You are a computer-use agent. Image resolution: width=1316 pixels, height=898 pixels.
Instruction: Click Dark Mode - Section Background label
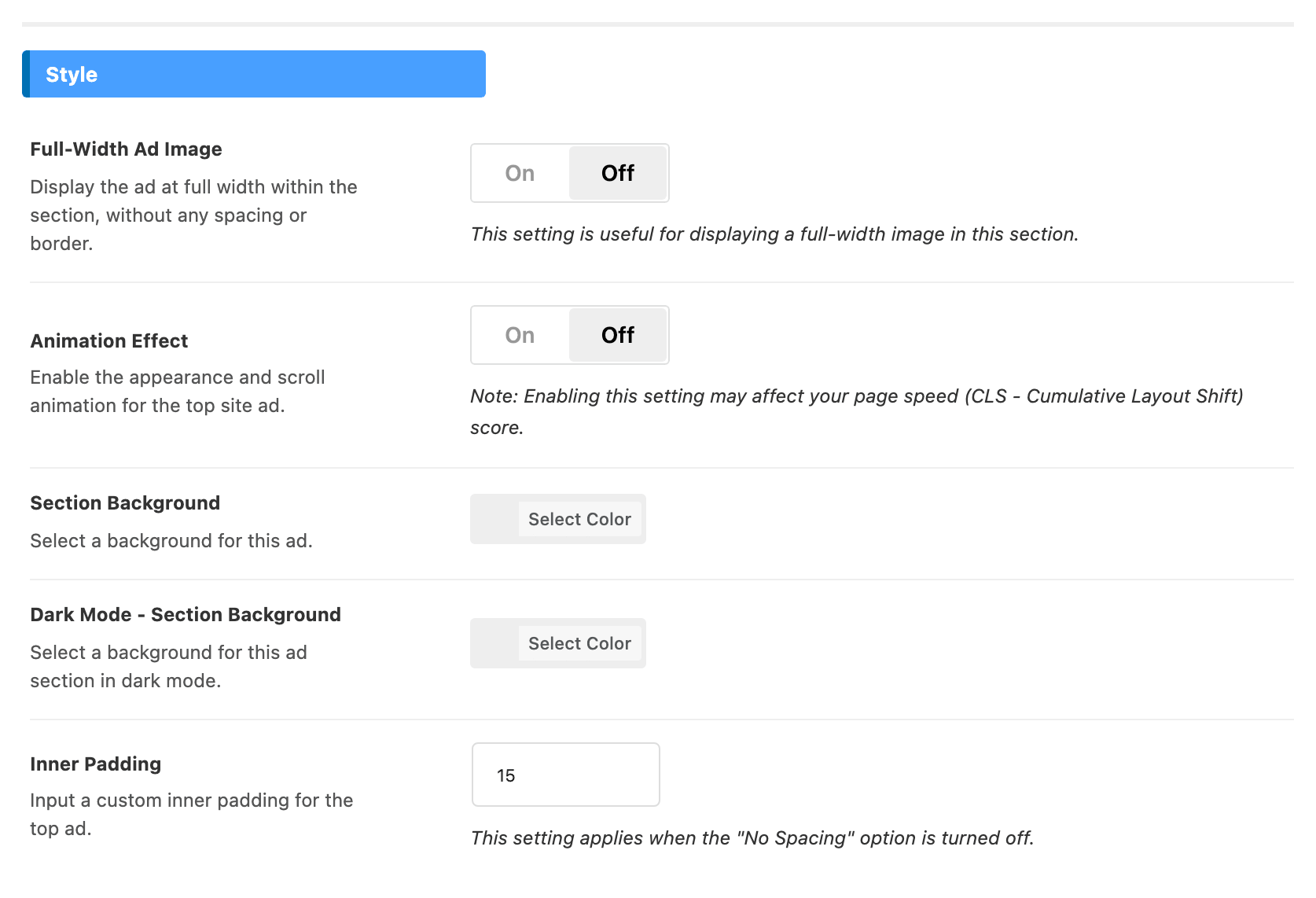pos(186,615)
